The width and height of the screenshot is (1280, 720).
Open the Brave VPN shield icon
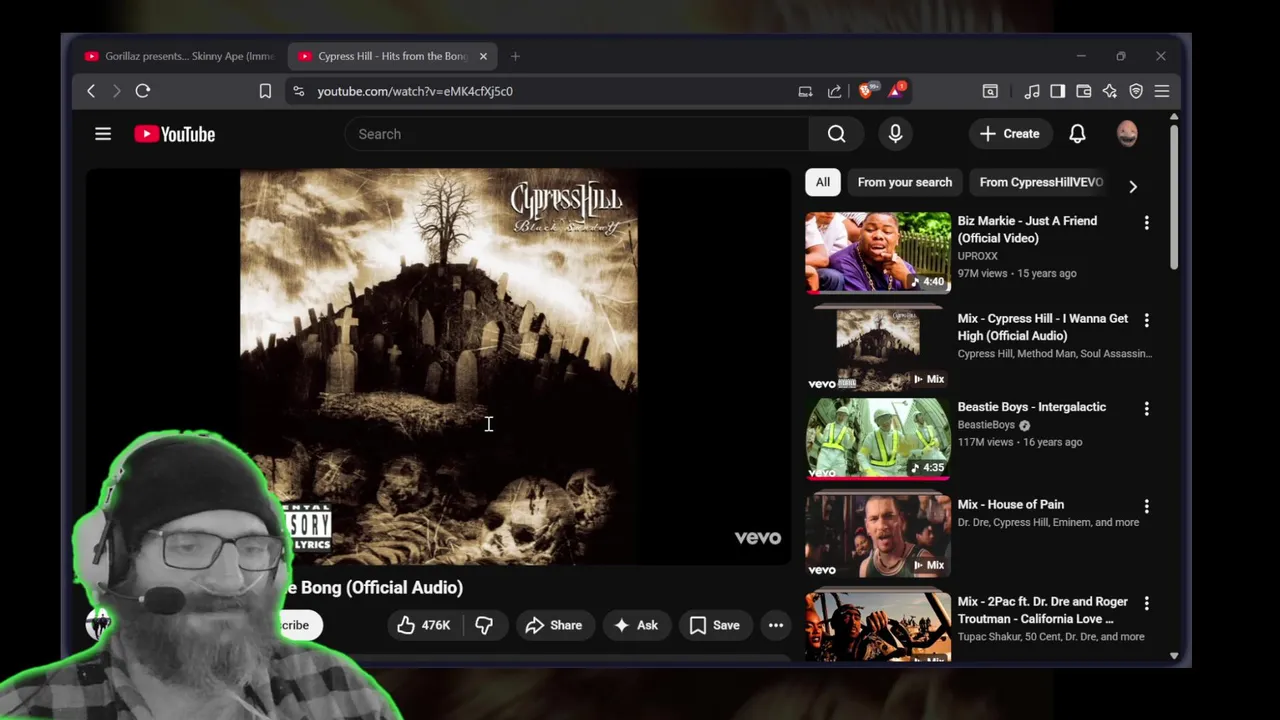point(1136,91)
